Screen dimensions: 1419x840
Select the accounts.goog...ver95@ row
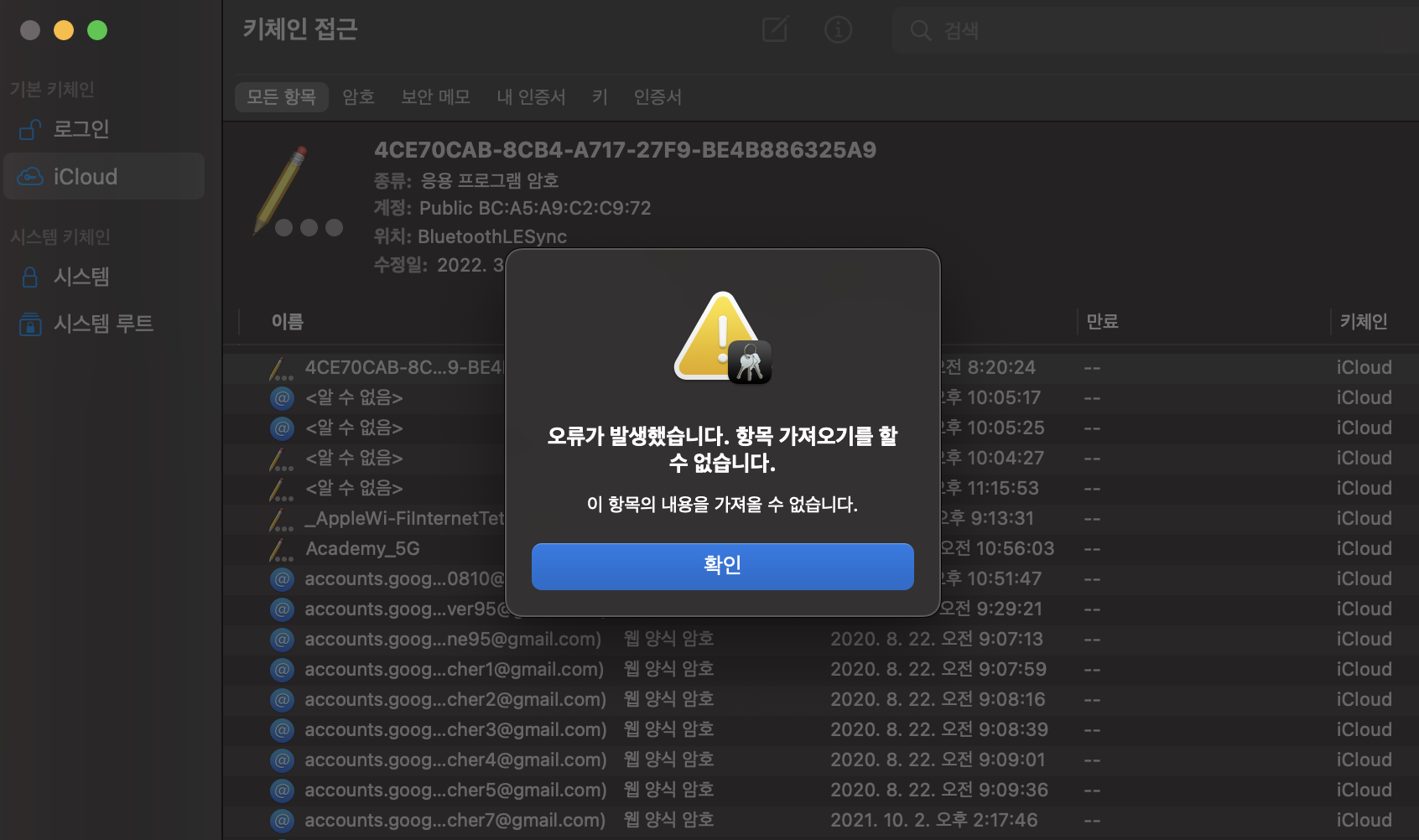pos(820,609)
